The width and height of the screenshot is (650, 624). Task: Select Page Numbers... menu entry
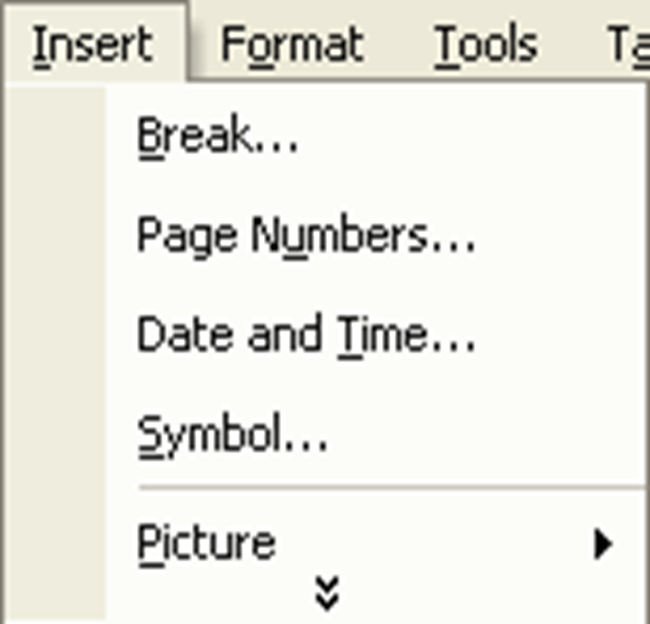(x=326, y=235)
